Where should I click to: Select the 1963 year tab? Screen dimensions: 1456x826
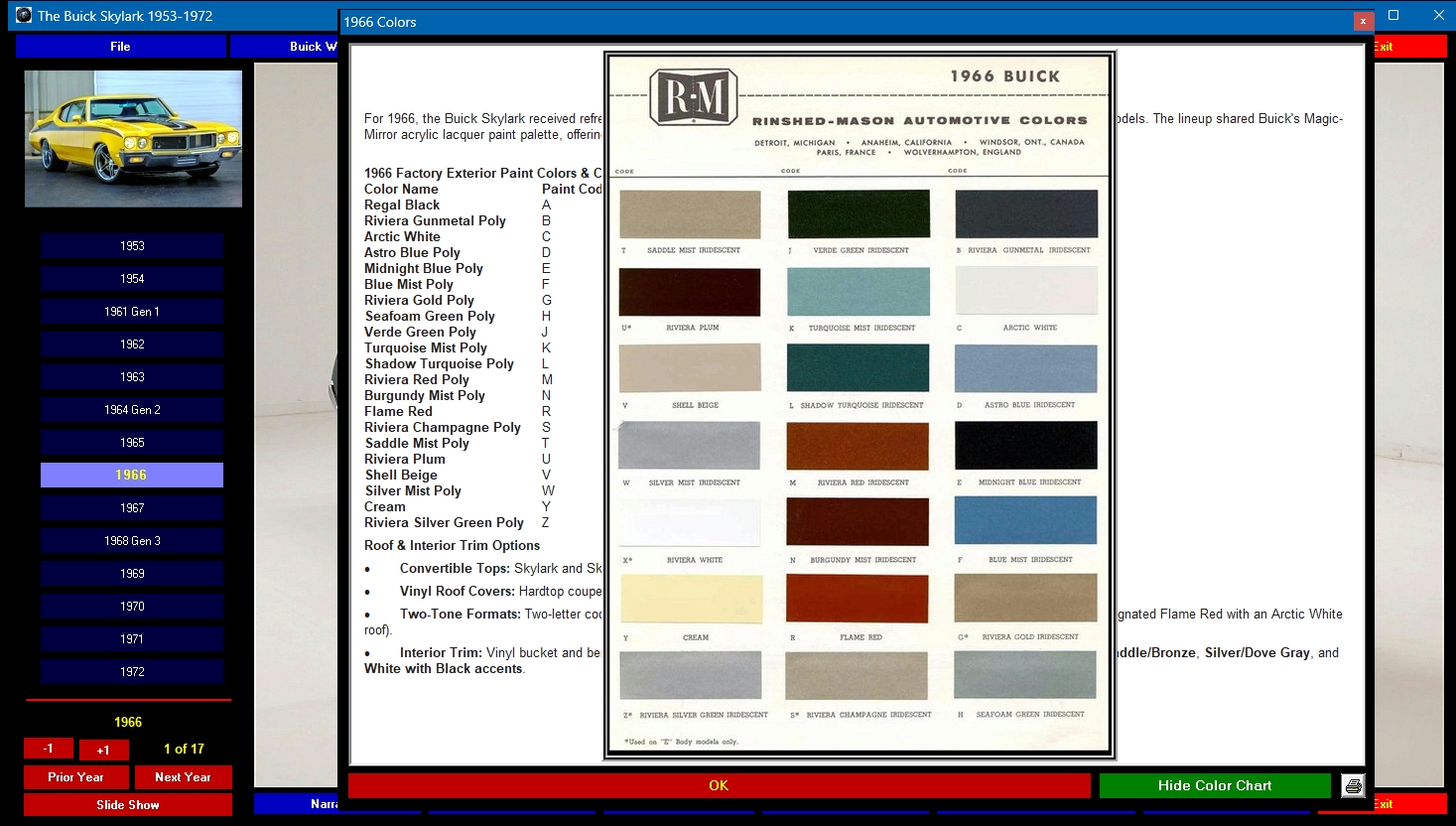[132, 377]
